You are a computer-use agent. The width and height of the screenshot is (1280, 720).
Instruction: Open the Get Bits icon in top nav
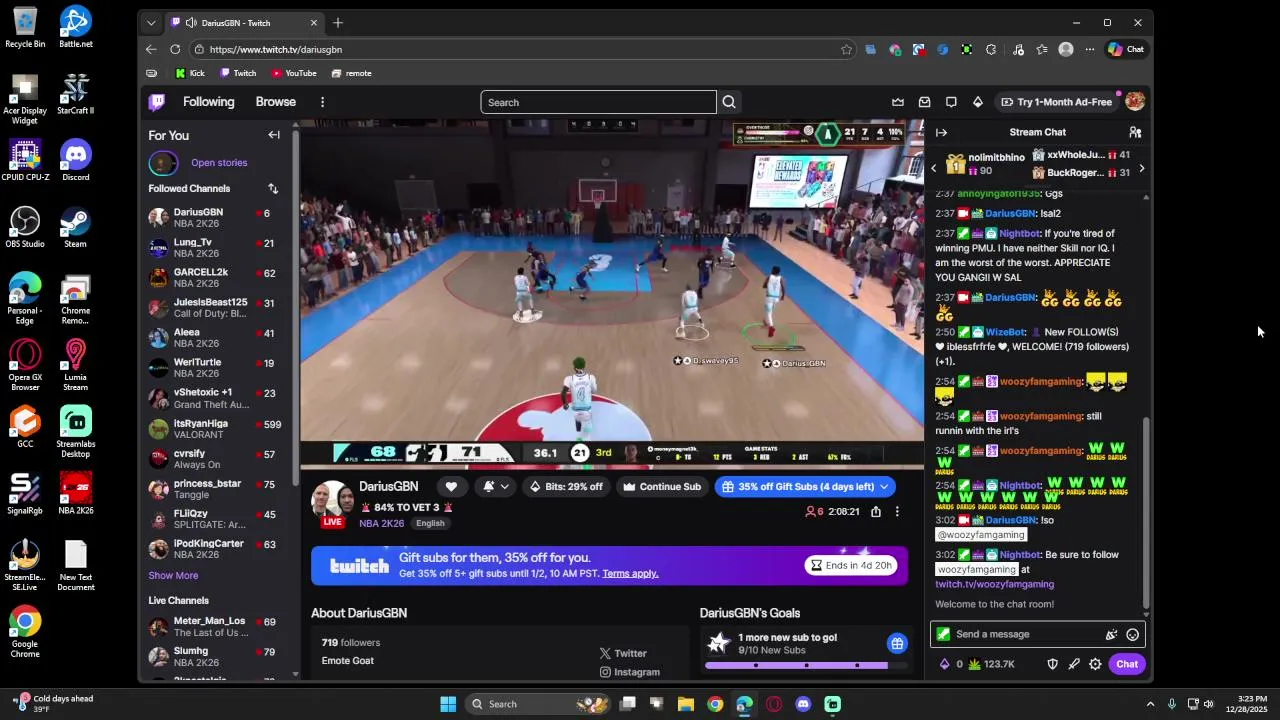tap(978, 102)
